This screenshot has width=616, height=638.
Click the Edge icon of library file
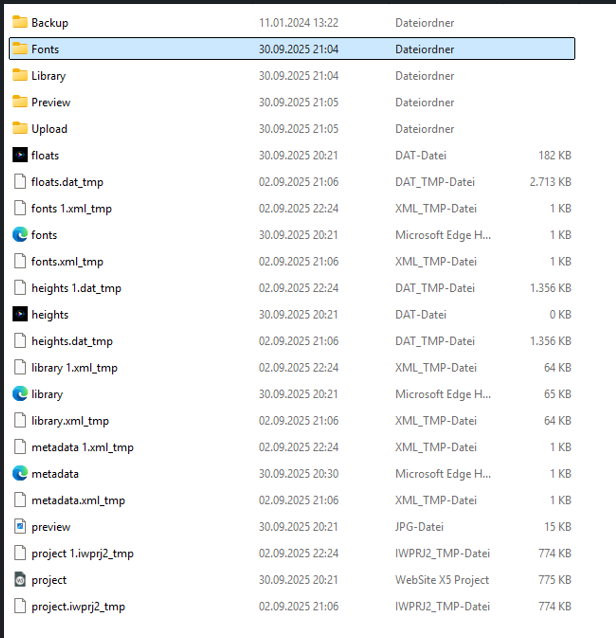pos(20,394)
